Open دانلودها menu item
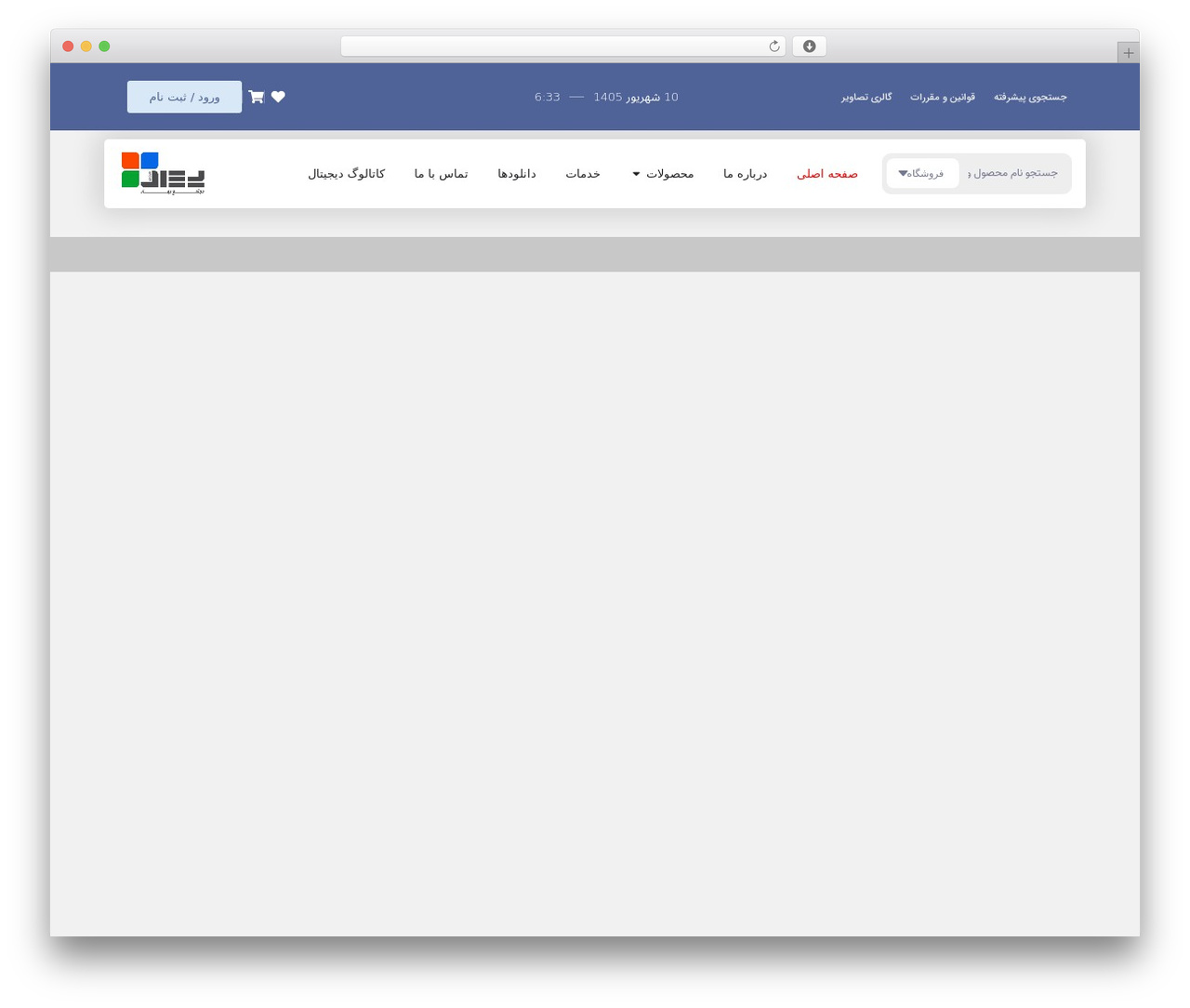Screen dimensions: 1190x1008 [x=517, y=174]
